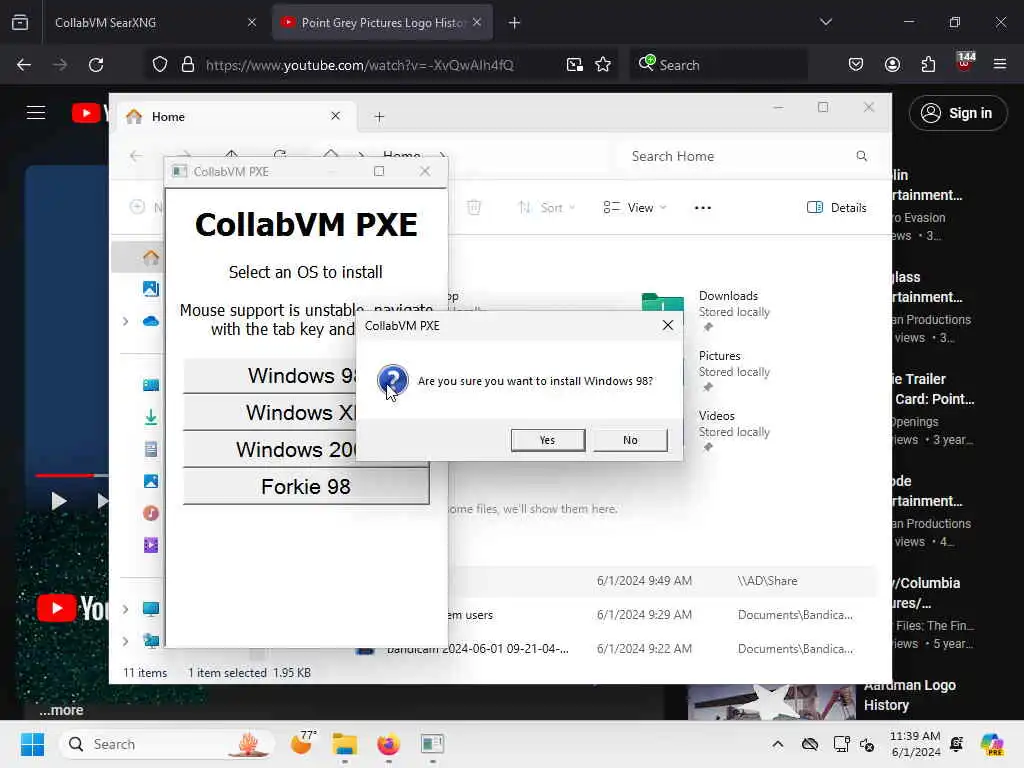The height and width of the screenshot is (768, 1024).
Task: Select the Home tab in File Explorer
Action: (235, 116)
